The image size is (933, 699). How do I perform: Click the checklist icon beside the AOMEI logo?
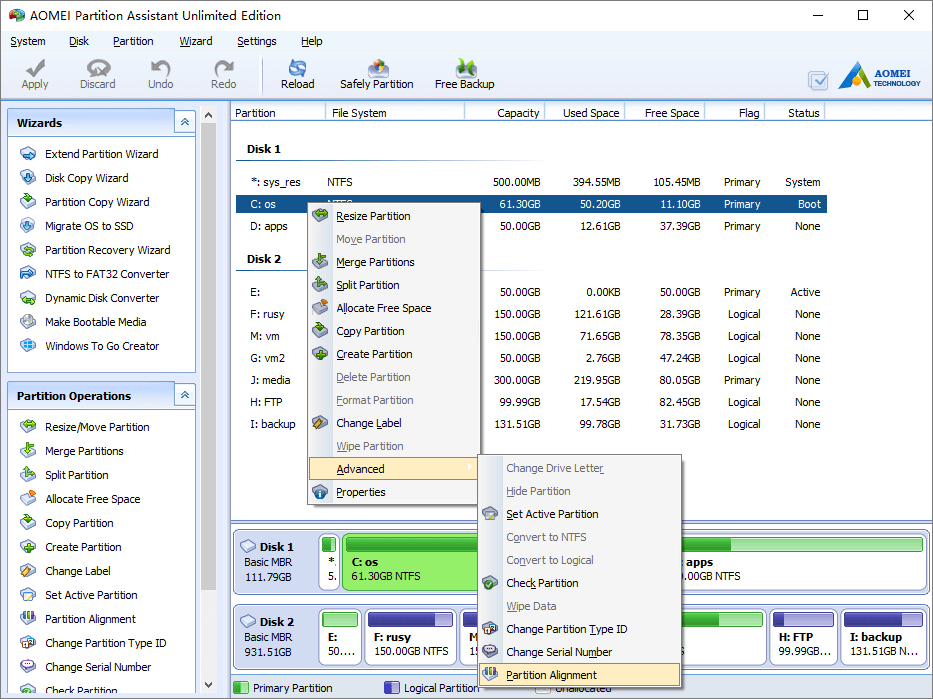coord(818,80)
